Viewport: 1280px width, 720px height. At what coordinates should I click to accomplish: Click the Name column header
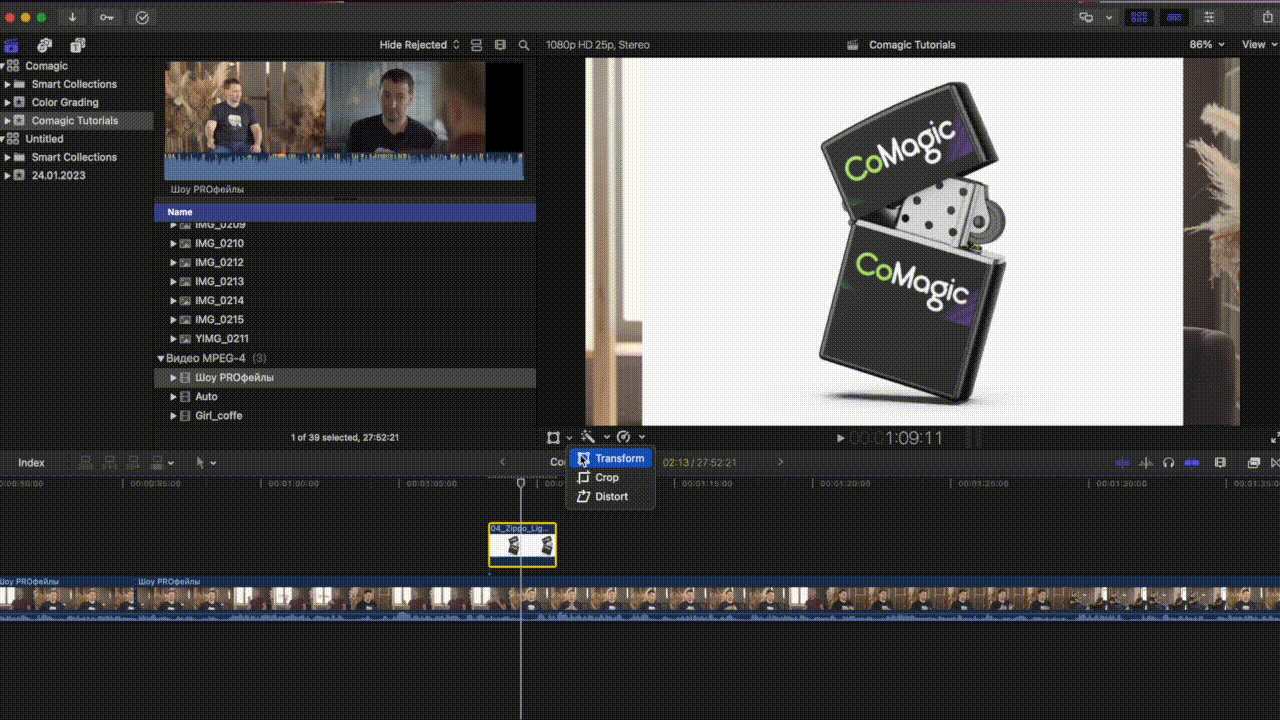(345, 212)
